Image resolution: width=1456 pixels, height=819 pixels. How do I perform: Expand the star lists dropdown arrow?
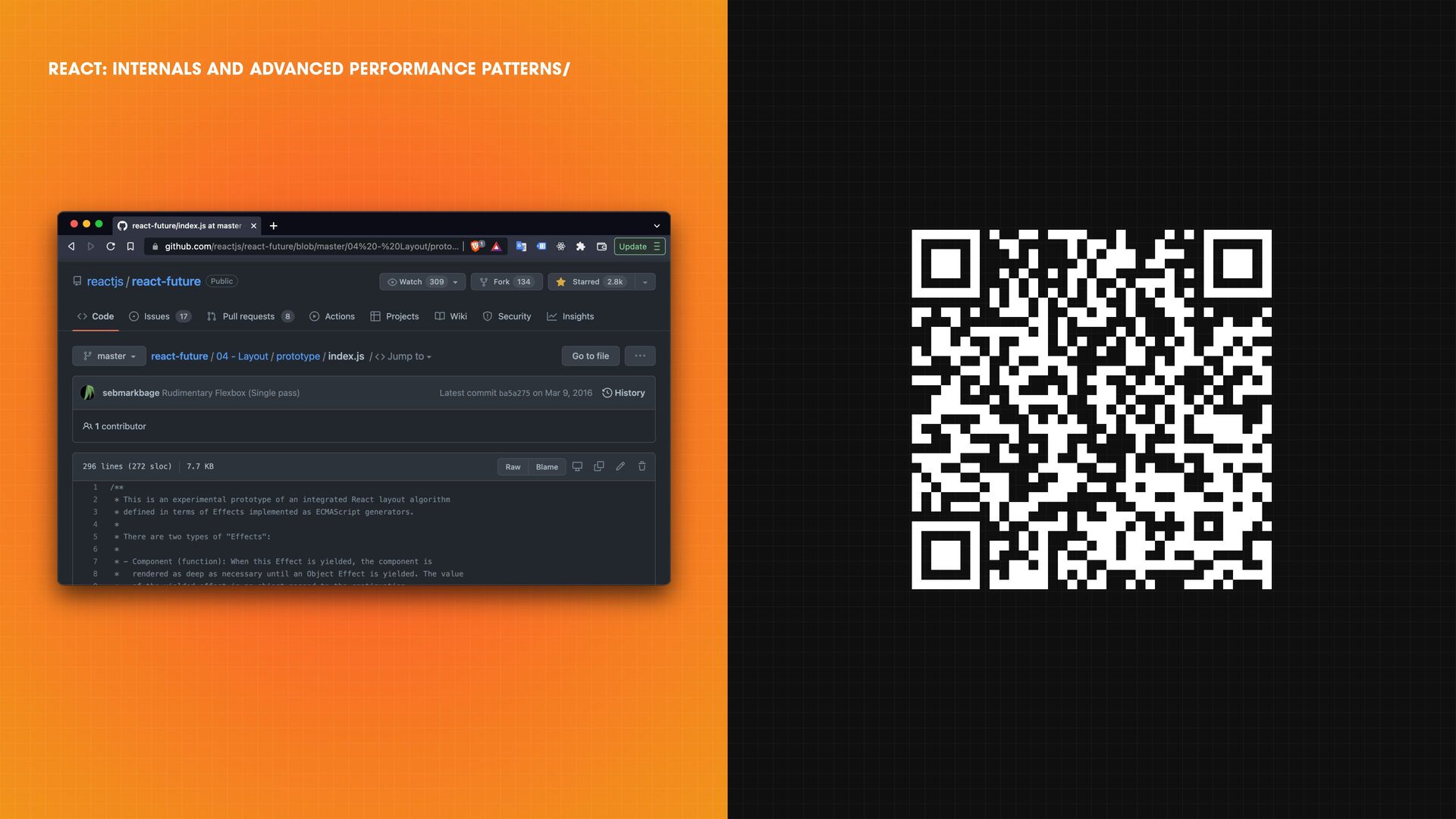645,282
